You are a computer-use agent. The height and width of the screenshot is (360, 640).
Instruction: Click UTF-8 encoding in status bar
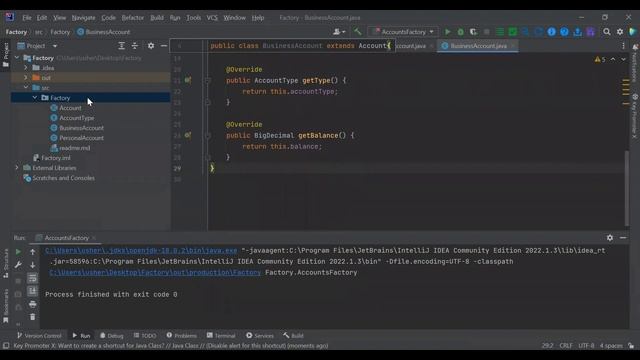click(x=586, y=345)
